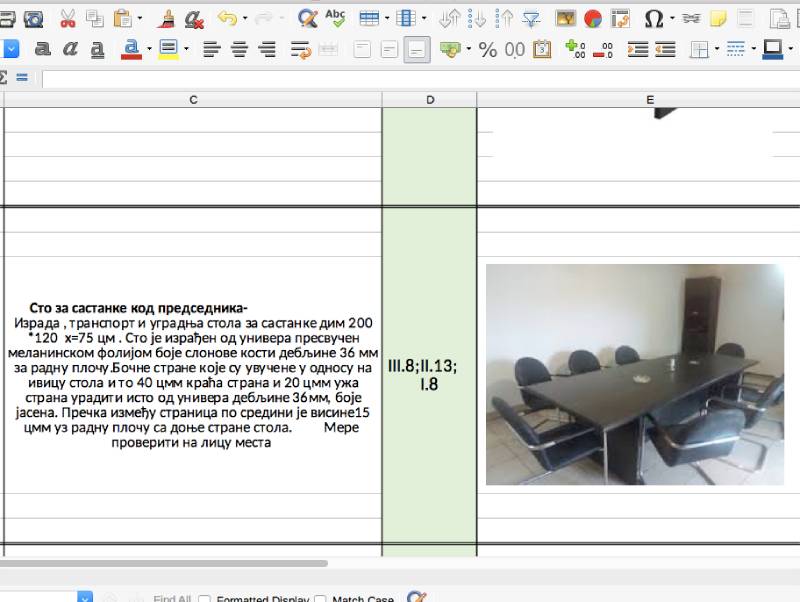Select the Clone Formatting paintbrush tool

(x=167, y=16)
